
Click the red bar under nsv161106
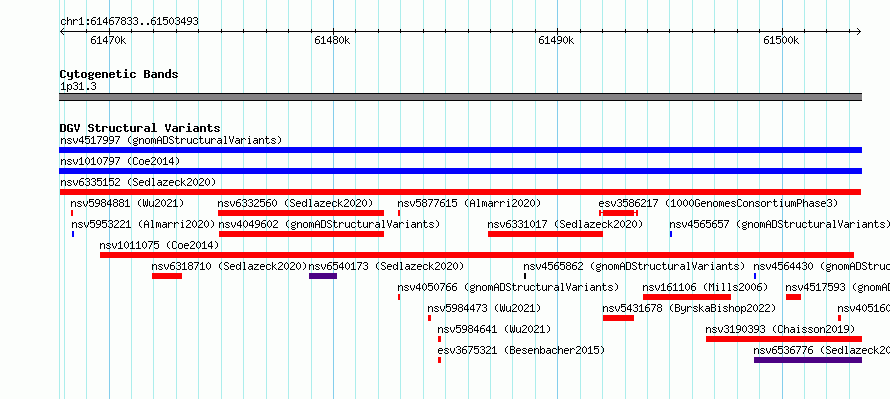687,297
